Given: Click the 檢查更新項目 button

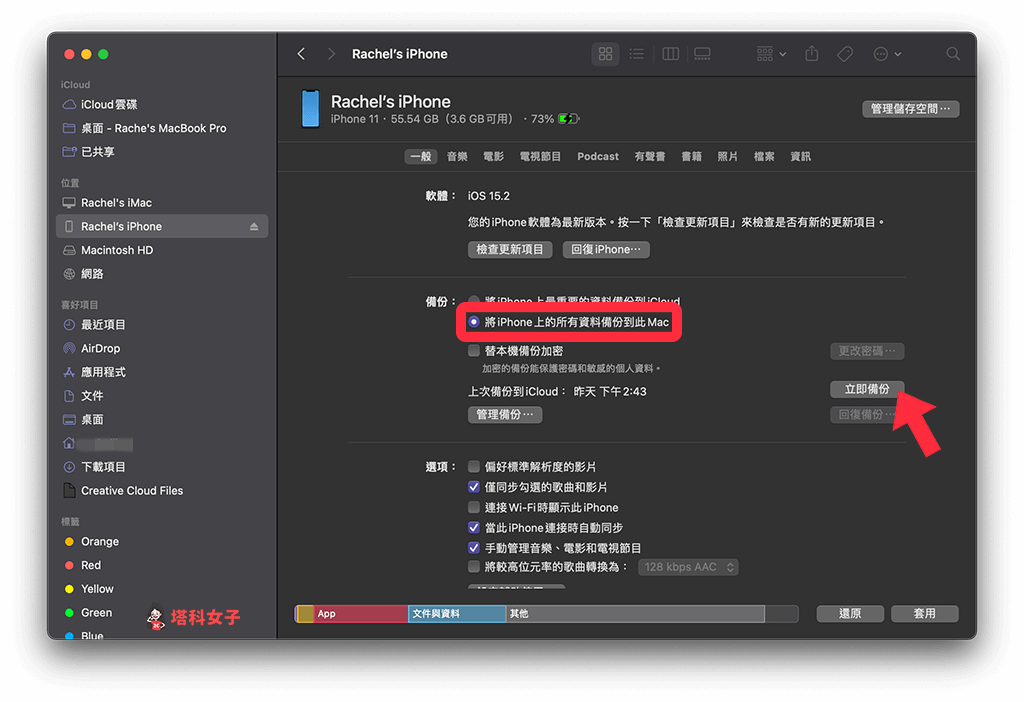Looking at the screenshot, I should pyautogui.click(x=510, y=249).
